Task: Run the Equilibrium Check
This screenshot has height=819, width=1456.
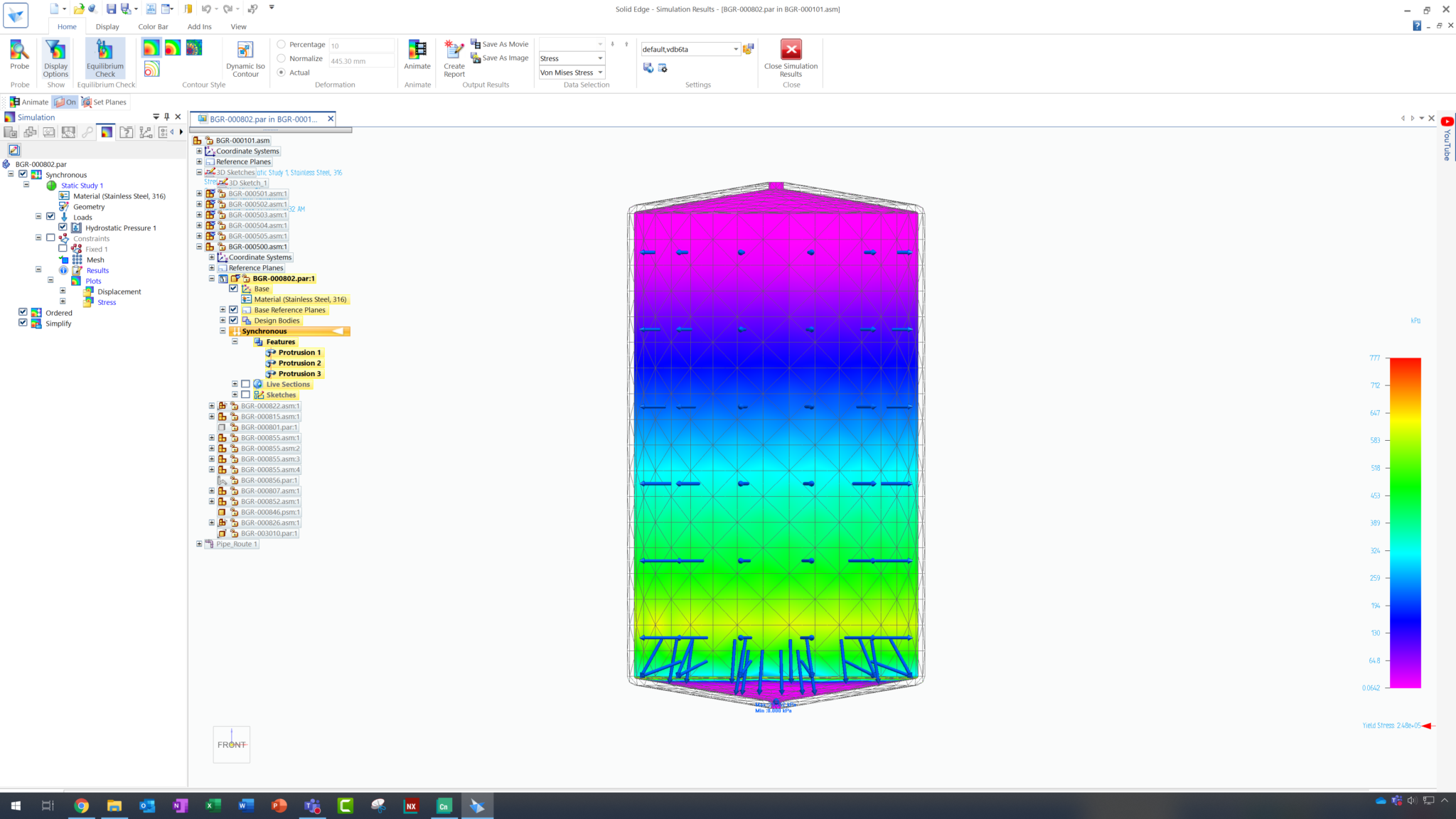Action: 105,57
